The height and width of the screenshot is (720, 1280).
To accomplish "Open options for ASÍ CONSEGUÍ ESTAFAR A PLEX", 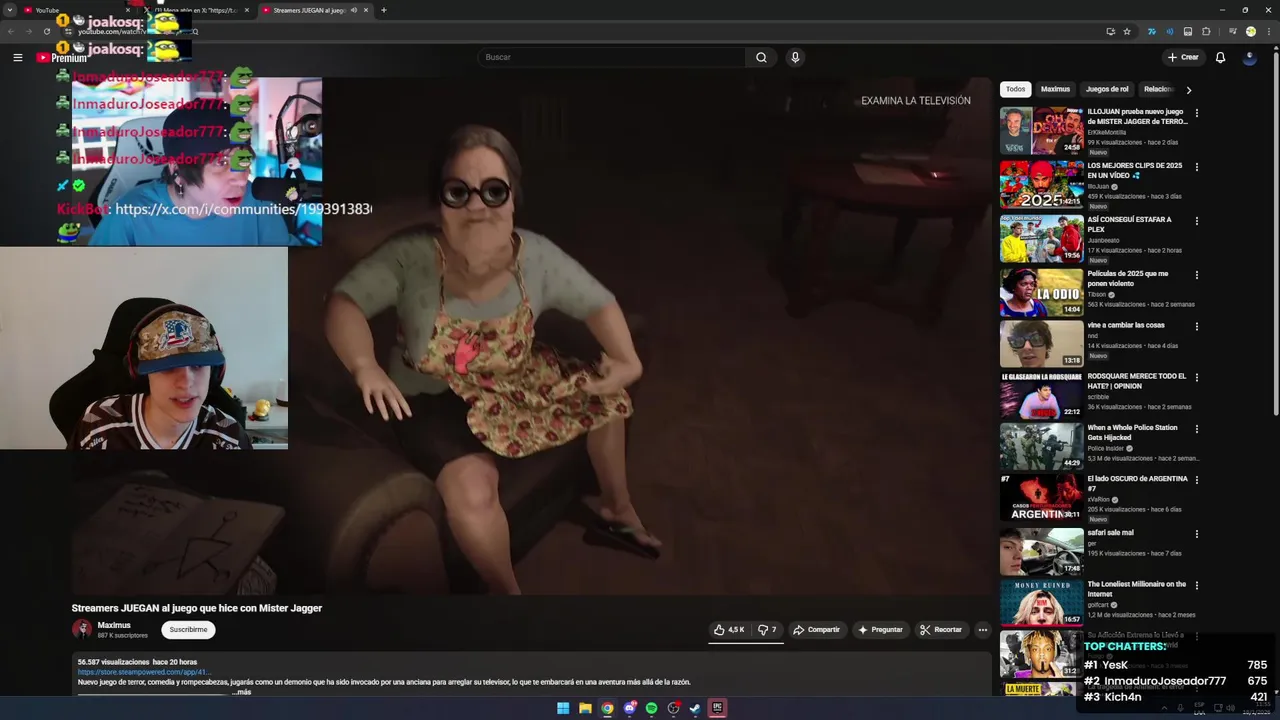I will [x=1196, y=221].
